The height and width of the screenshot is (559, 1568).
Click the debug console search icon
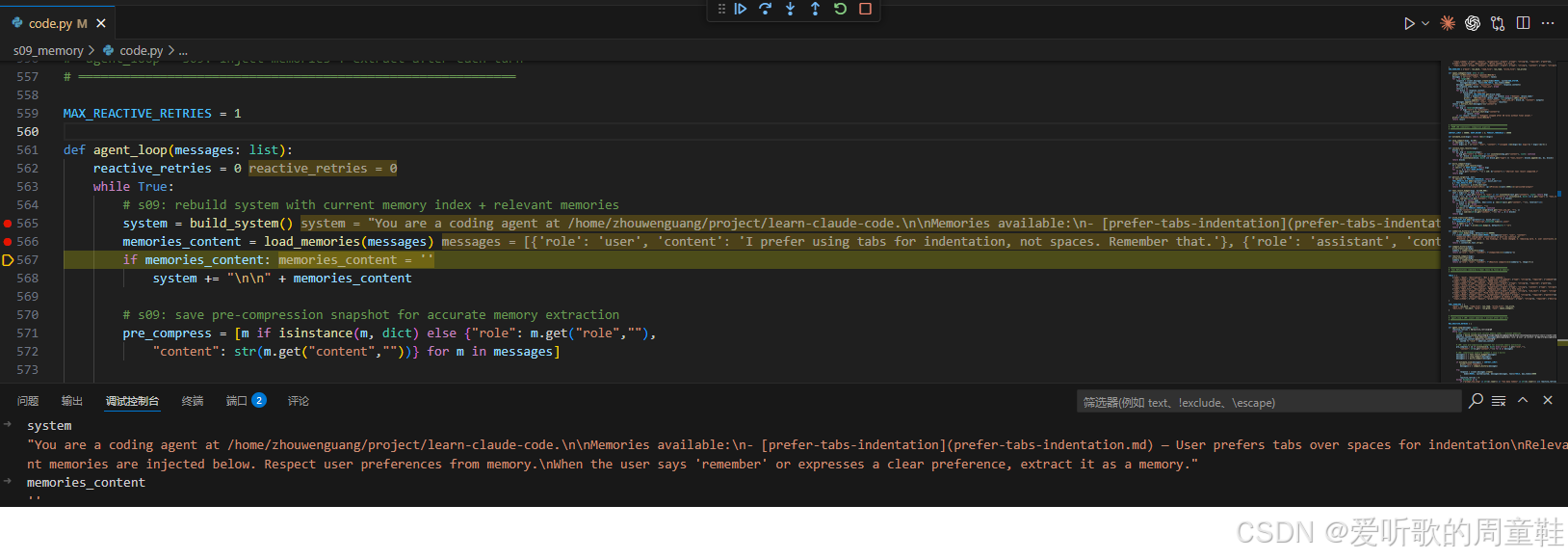(x=1476, y=401)
